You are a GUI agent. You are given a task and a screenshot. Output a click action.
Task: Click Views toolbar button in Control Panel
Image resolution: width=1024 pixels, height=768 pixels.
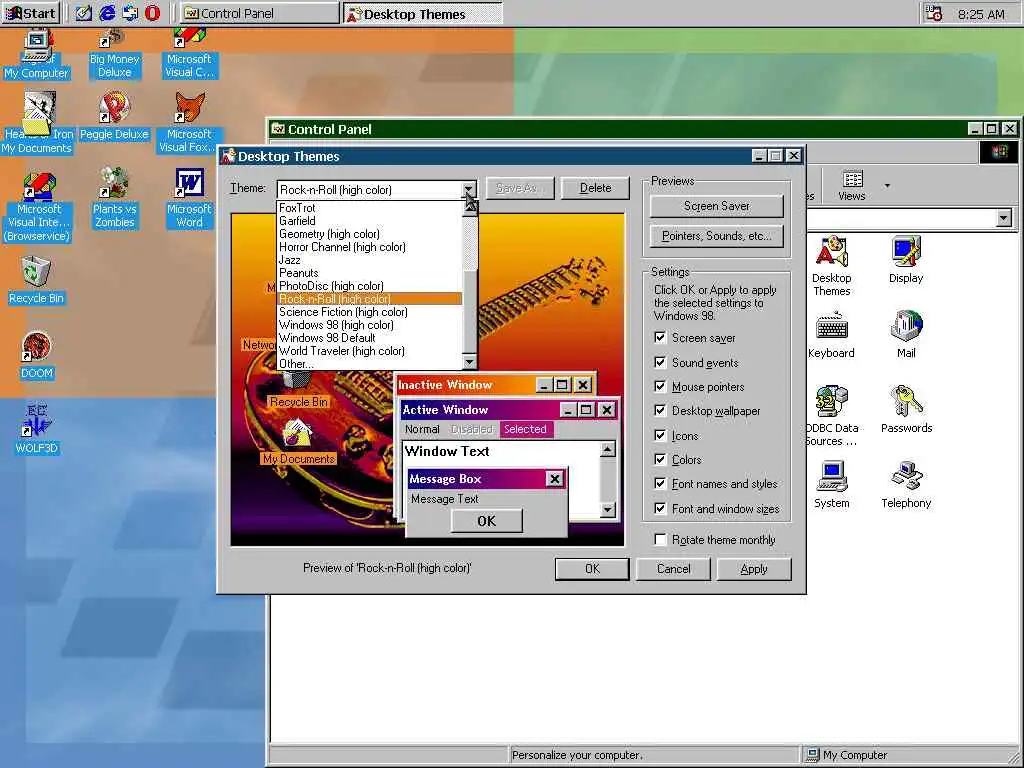coord(852,185)
